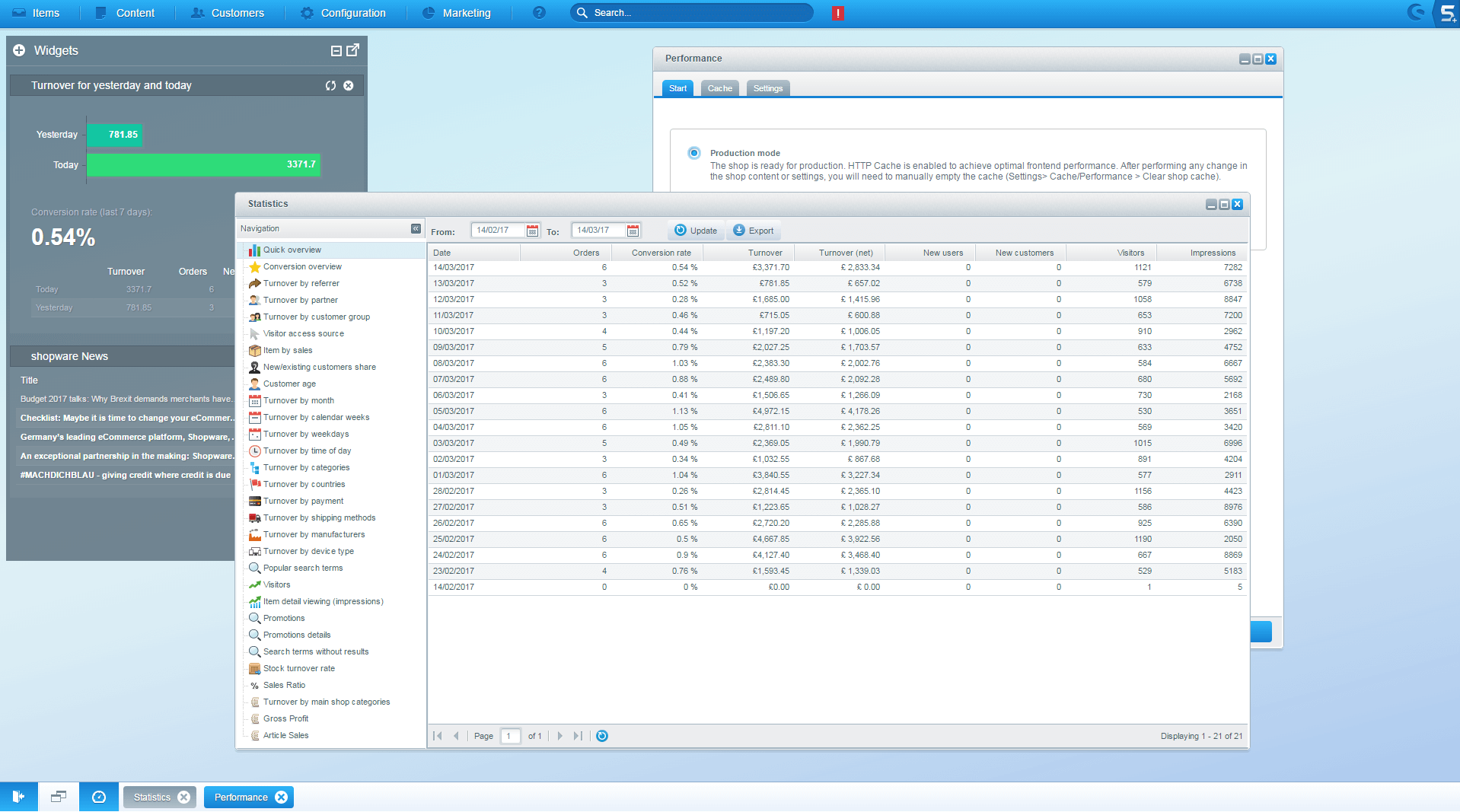
Task: Open Turnover by customer group
Action: pos(316,317)
